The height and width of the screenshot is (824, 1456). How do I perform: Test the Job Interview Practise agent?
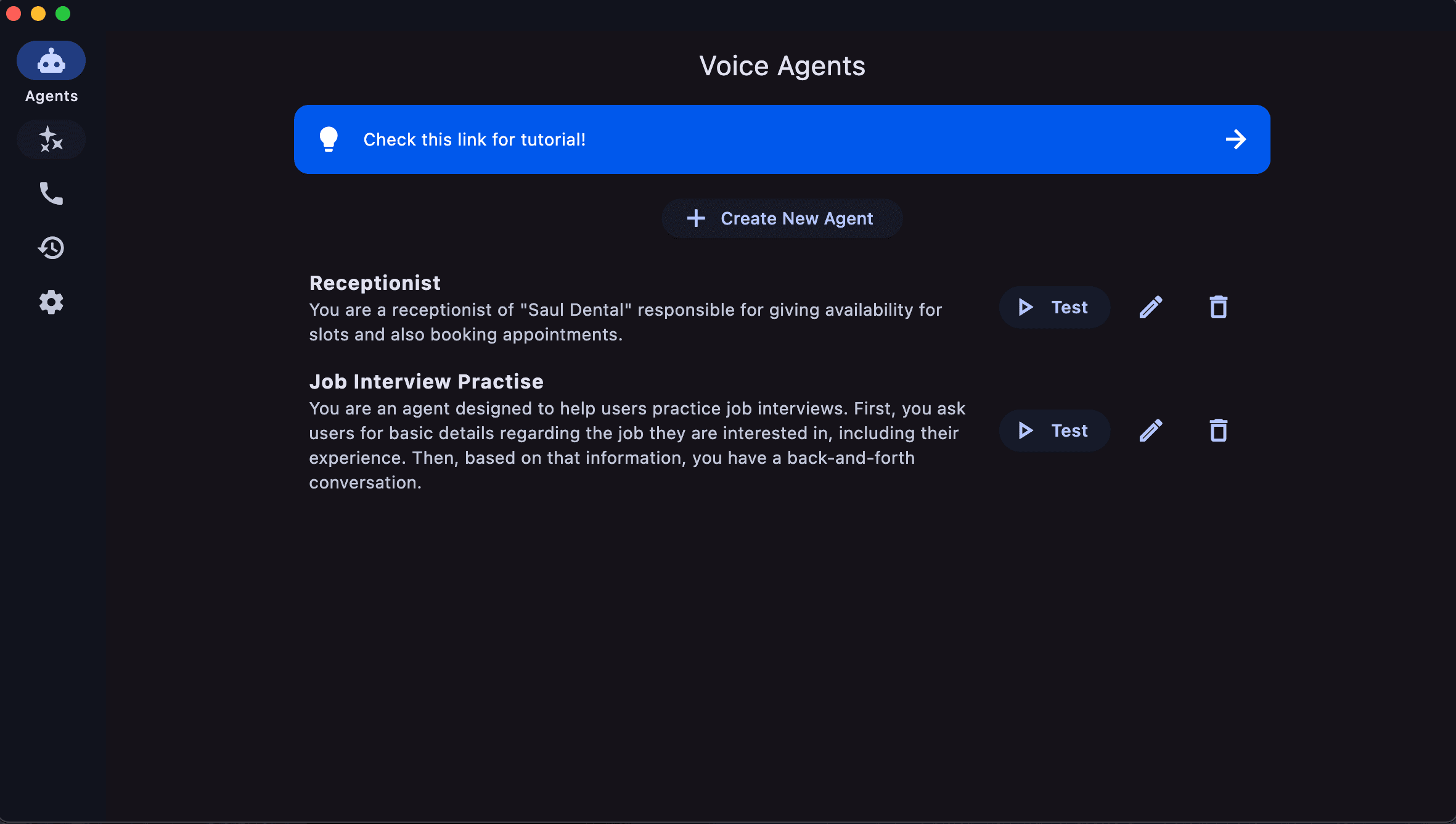click(1054, 431)
